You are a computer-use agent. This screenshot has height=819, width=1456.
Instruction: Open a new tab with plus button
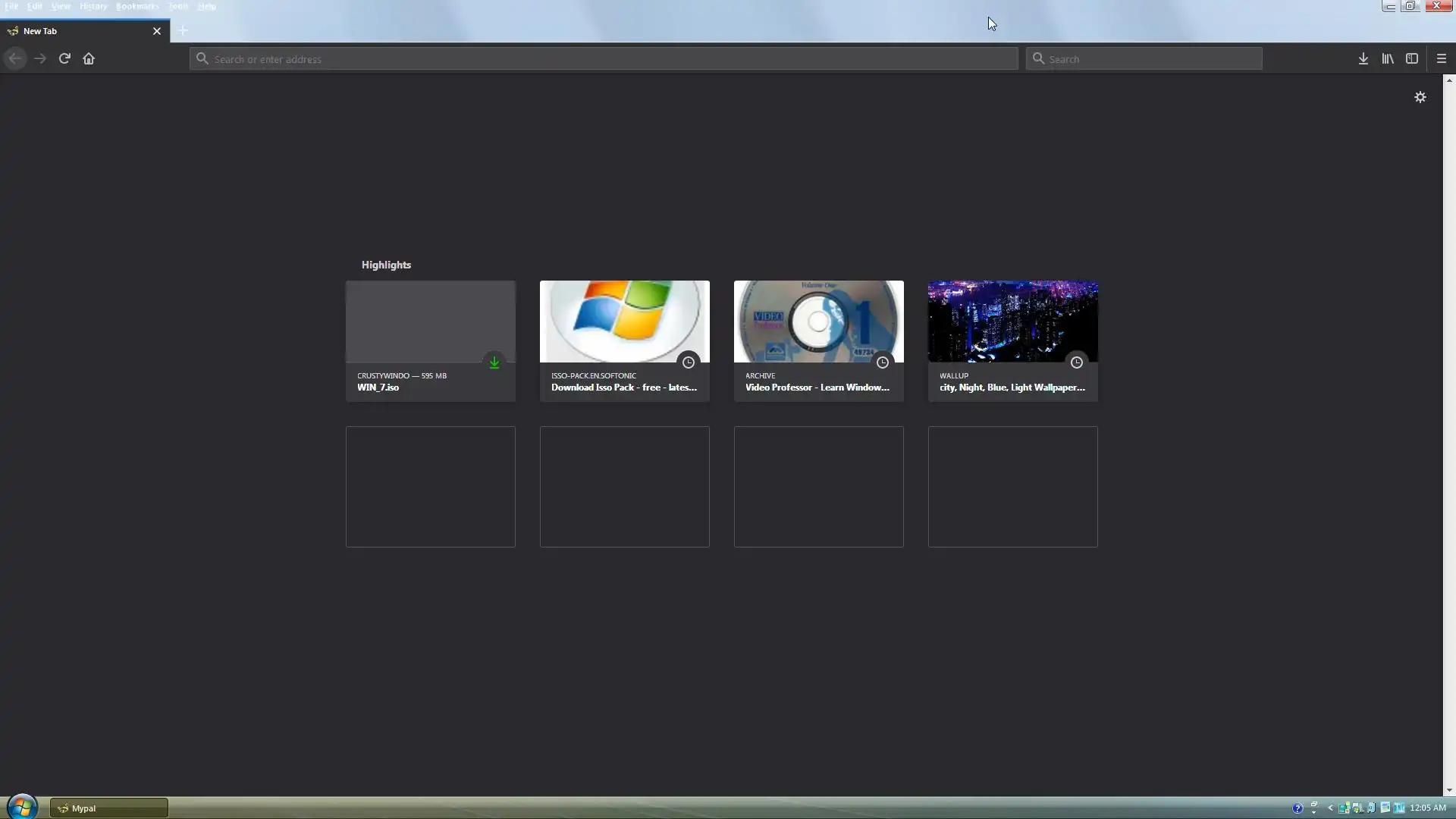(x=183, y=31)
